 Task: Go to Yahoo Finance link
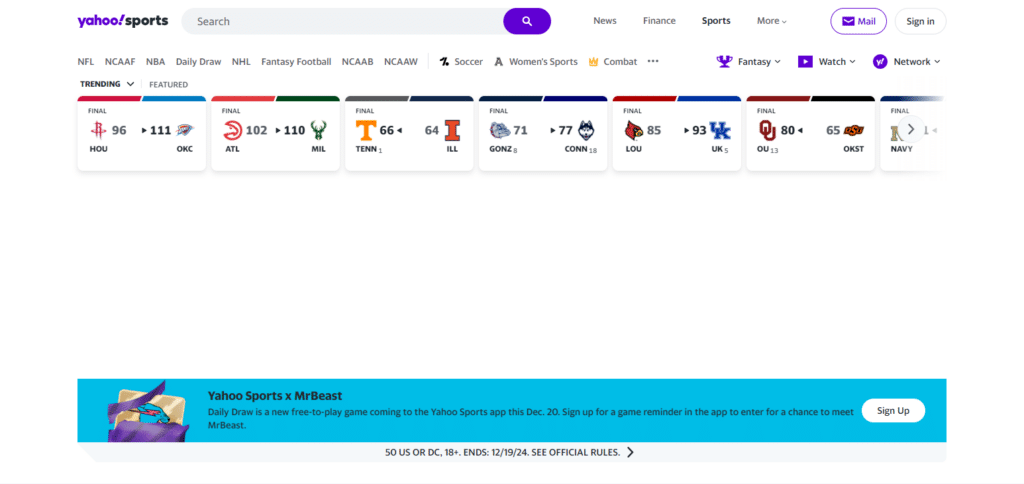point(659,21)
